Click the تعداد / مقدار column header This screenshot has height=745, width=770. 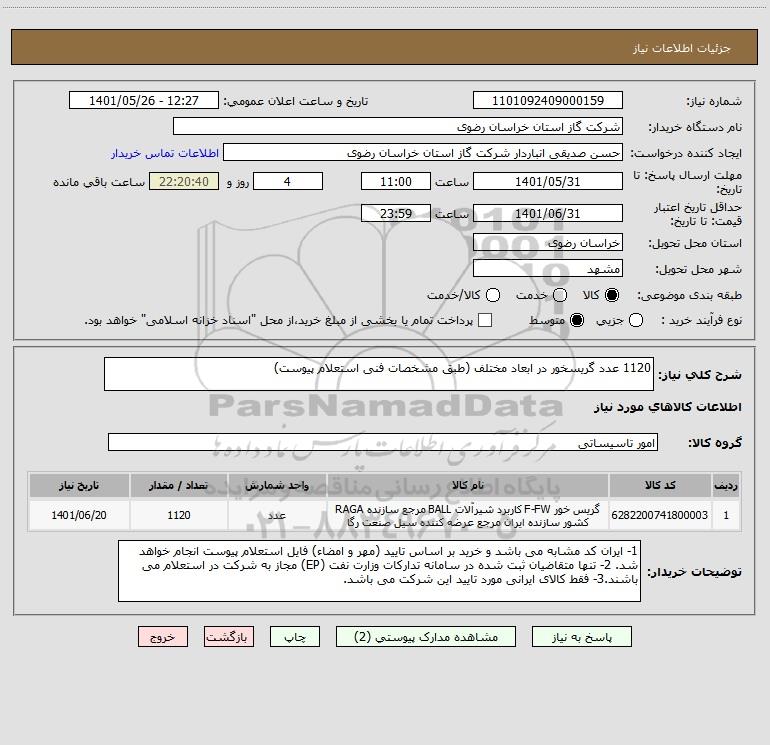(179, 485)
